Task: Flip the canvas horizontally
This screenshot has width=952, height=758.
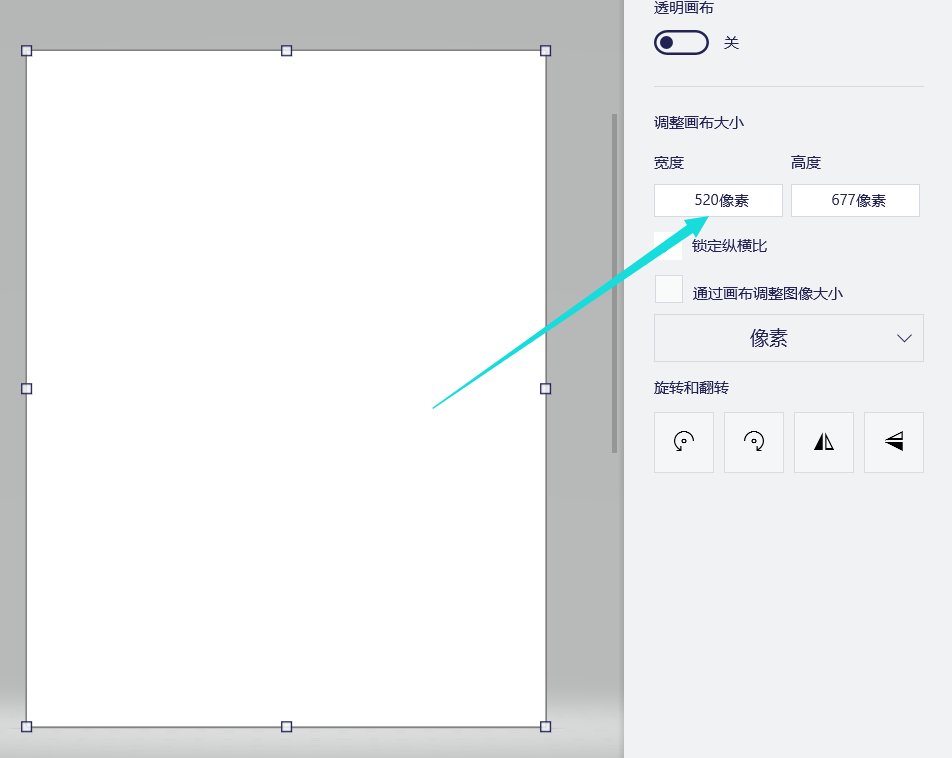Action: (823, 442)
